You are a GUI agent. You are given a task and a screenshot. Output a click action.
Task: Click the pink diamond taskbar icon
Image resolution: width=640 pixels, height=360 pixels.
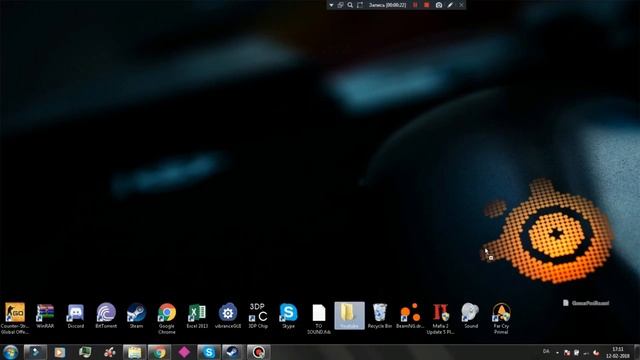click(184, 352)
